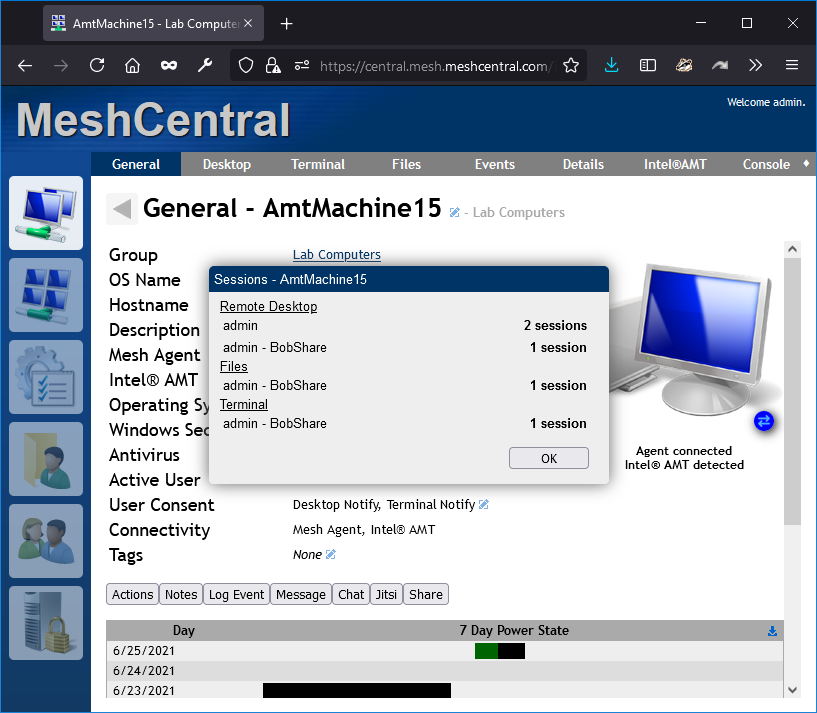Click the Firefox downloads arrow icon
Viewport: 817px width, 713px height.
point(611,65)
